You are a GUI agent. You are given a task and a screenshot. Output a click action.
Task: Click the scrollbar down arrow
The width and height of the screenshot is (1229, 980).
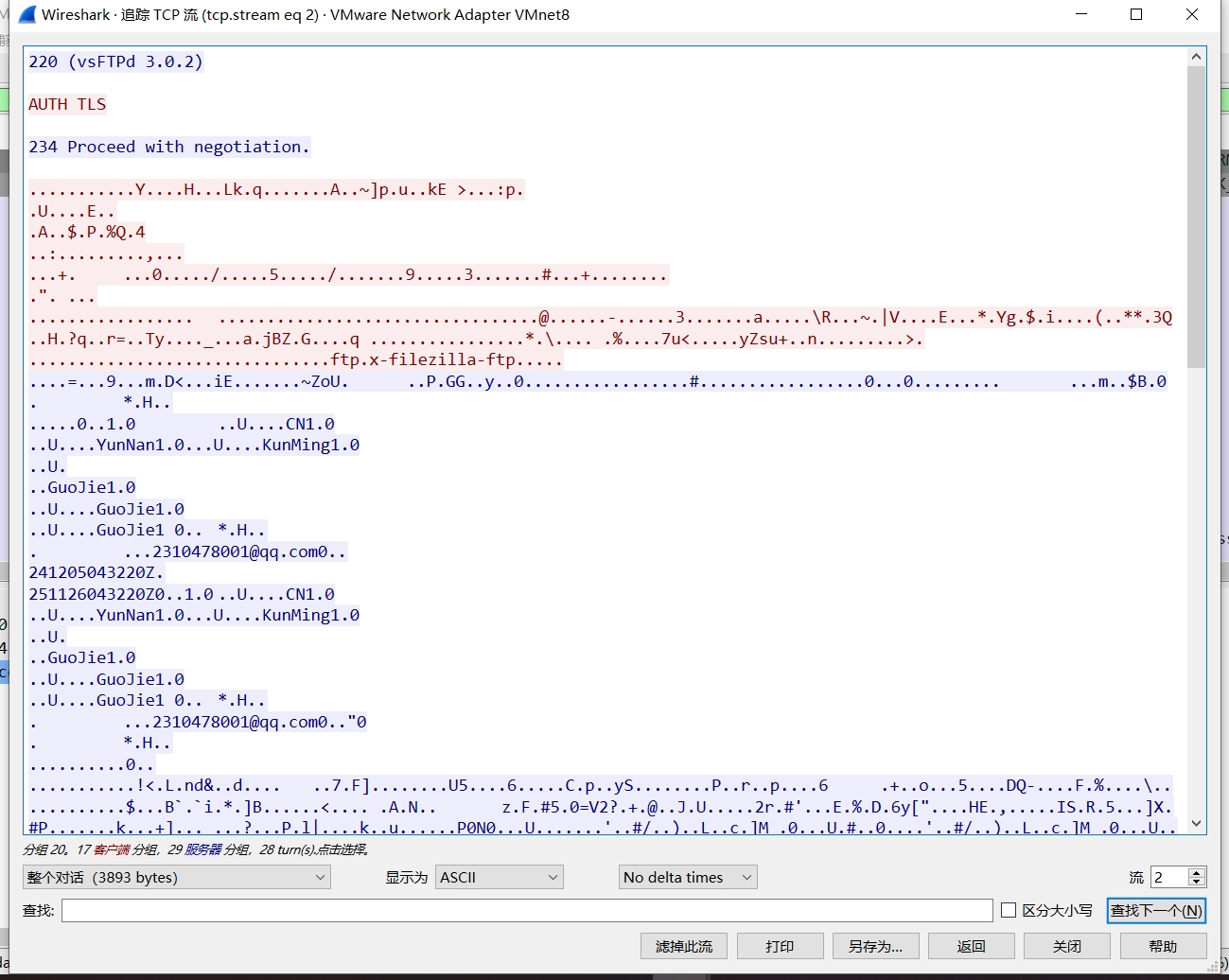point(1196,824)
